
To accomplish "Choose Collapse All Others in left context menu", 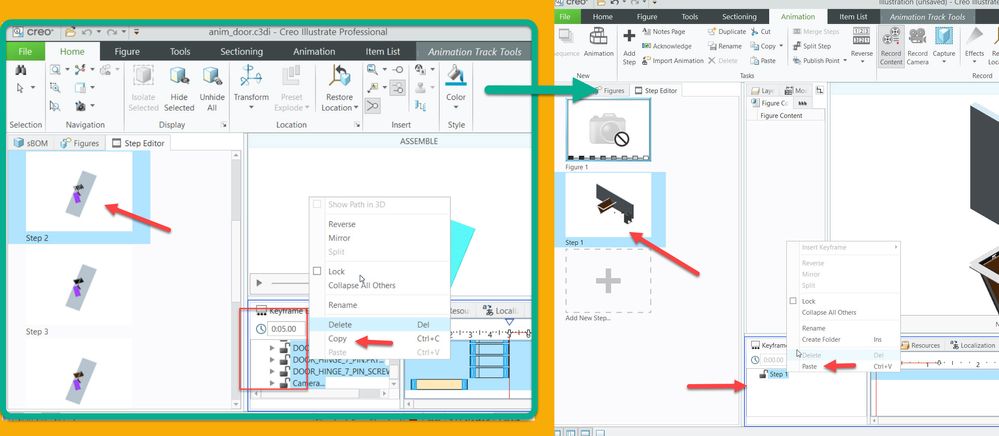I will [x=361, y=285].
